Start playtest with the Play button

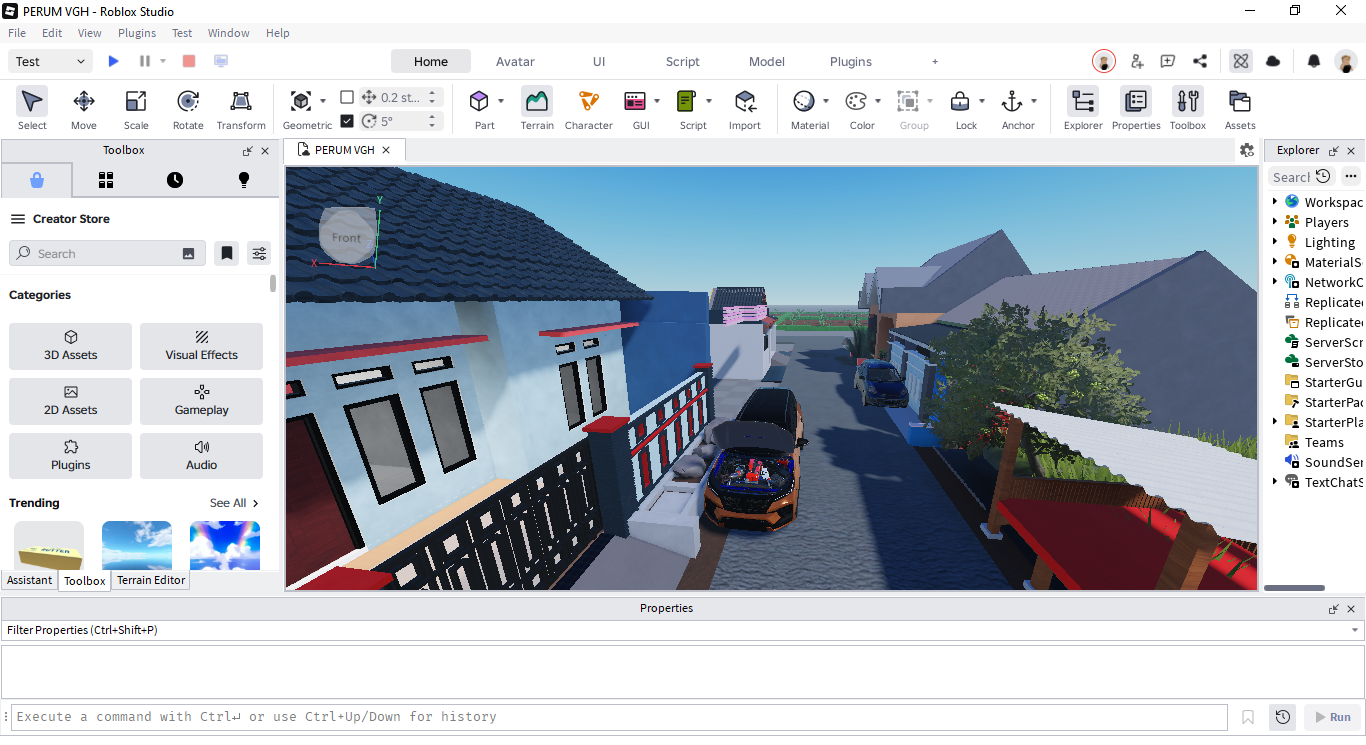pos(113,61)
